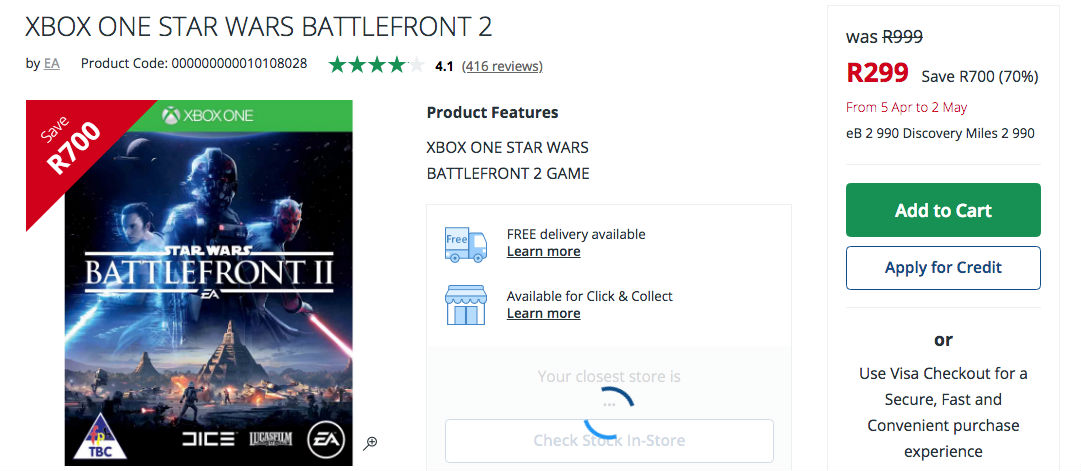Click the Xbox One logo on cover
Viewport: 1081px width, 471px height.
click(x=208, y=115)
